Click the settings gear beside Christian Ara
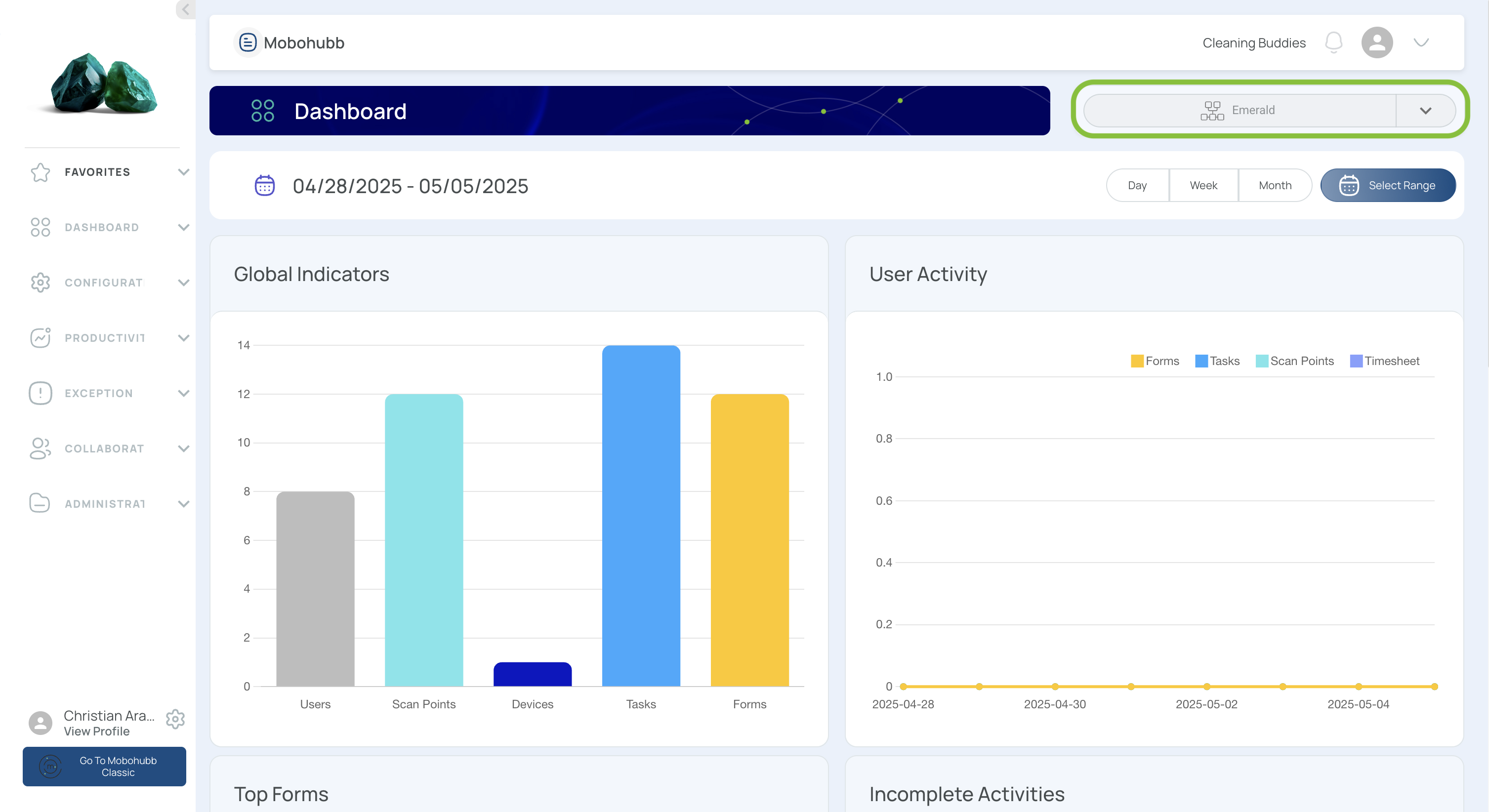Screen dimensions: 1489x812 [x=175, y=719]
